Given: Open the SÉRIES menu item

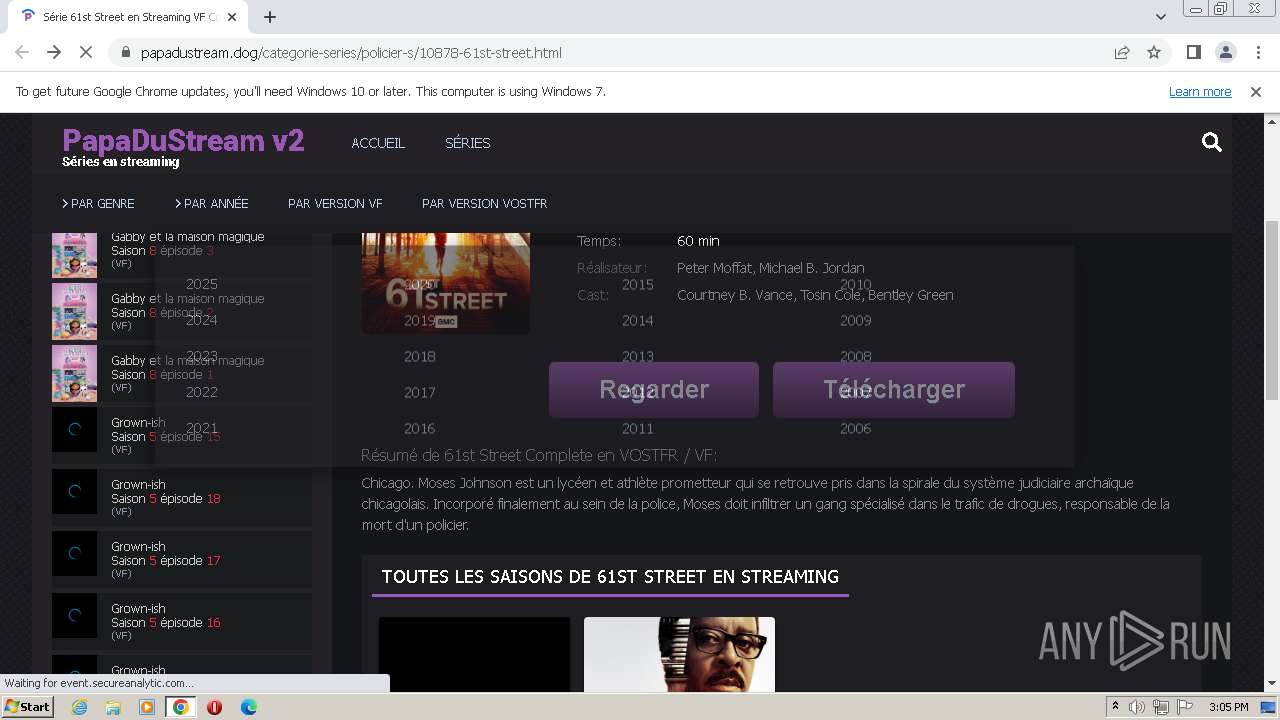Looking at the screenshot, I should pyautogui.click(x=467, y=143).
